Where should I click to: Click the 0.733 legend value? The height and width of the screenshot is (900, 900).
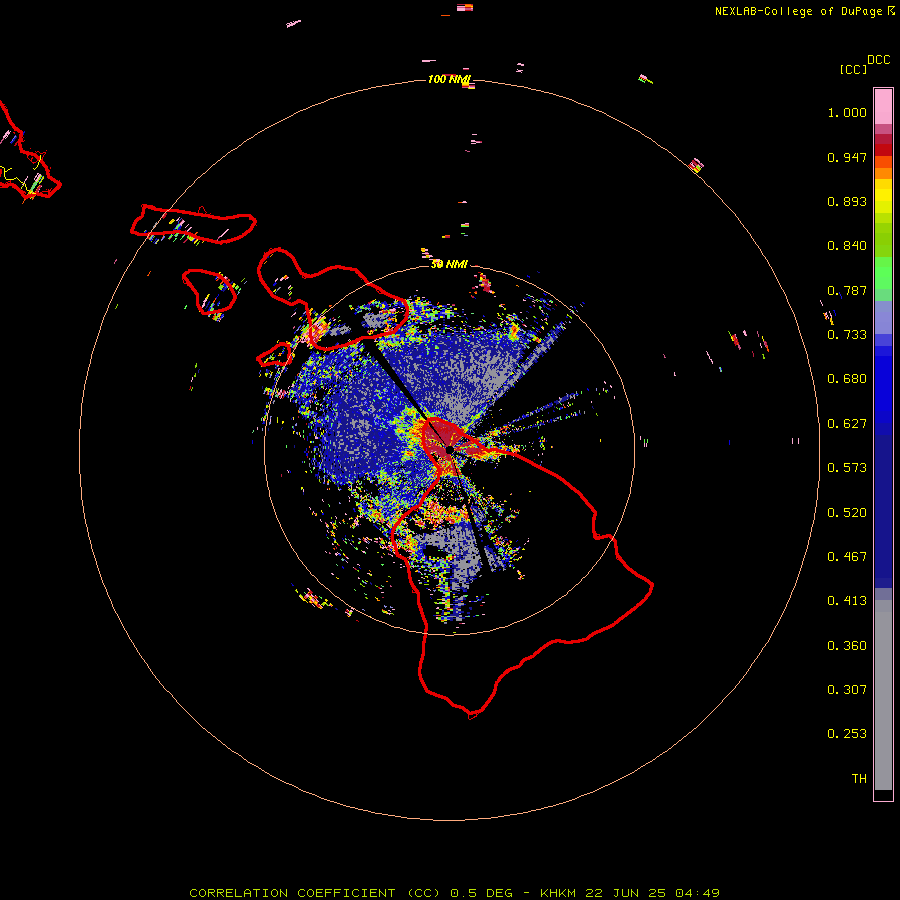click(x=847, y=335)
